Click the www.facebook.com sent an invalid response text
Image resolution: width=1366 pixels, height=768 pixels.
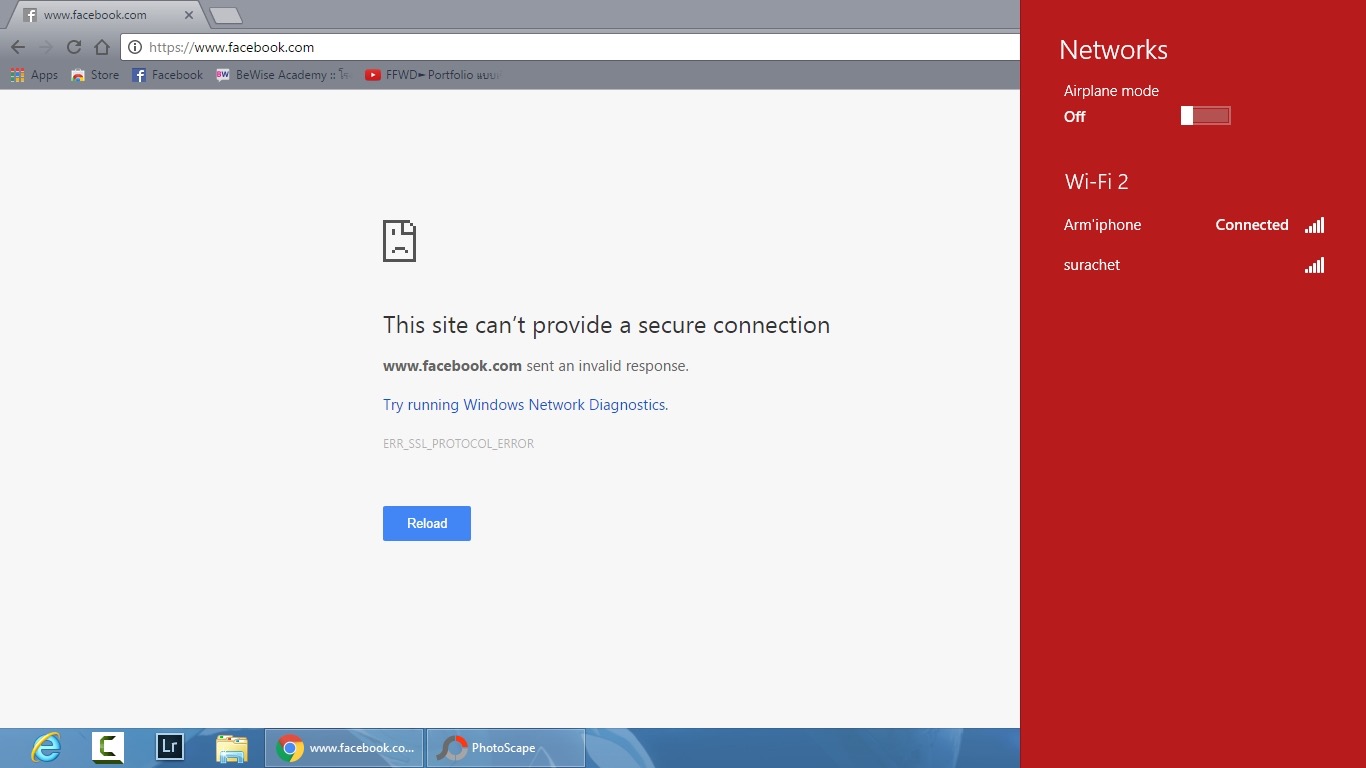tap(536, 366)
